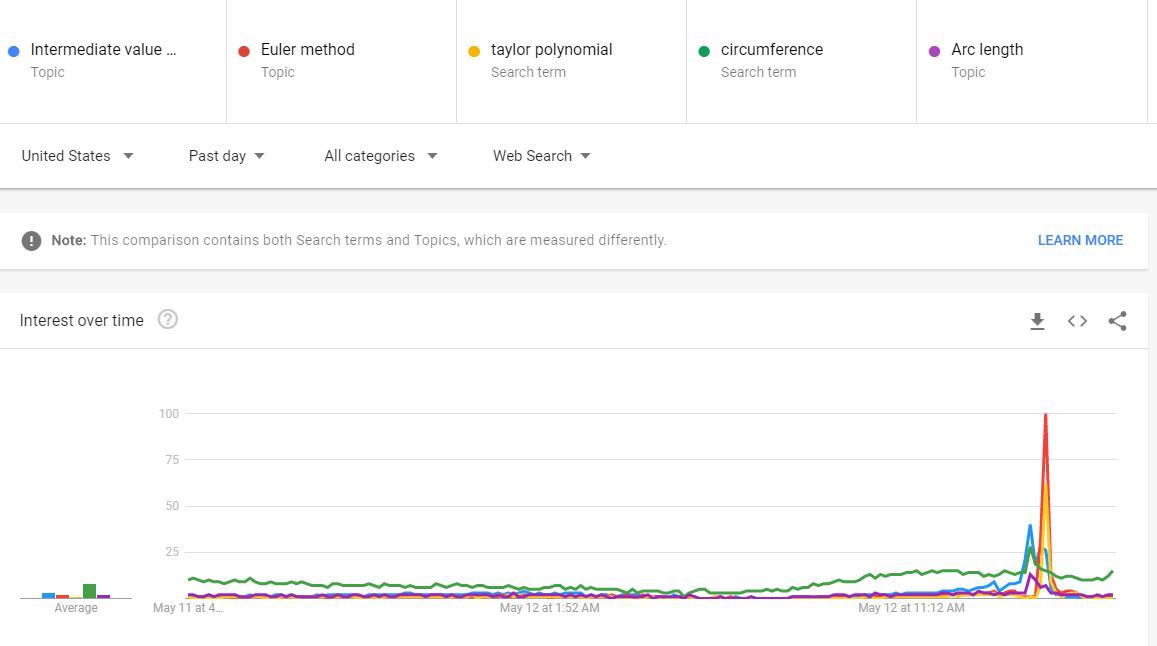Open the United States region dropdown
The image size is (1157, 646).
[77, 156]
